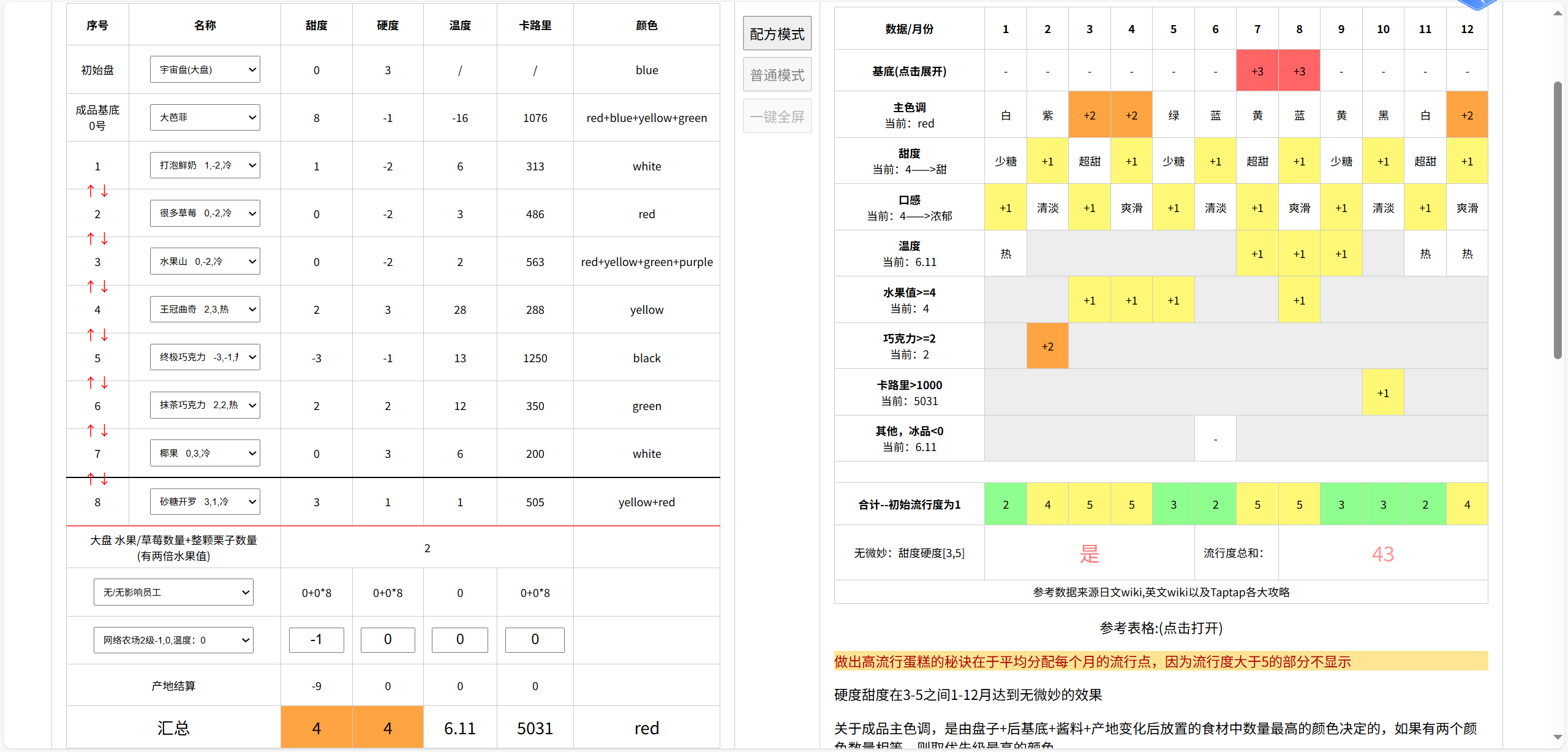Click the month 12 column header

click(x=1467, y=29)
